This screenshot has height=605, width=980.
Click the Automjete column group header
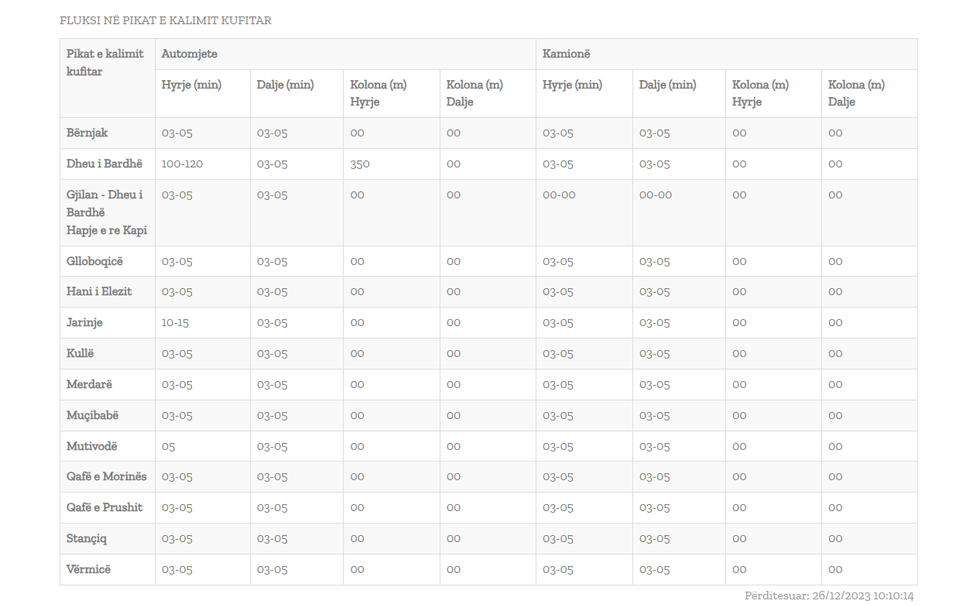(189, 54)
